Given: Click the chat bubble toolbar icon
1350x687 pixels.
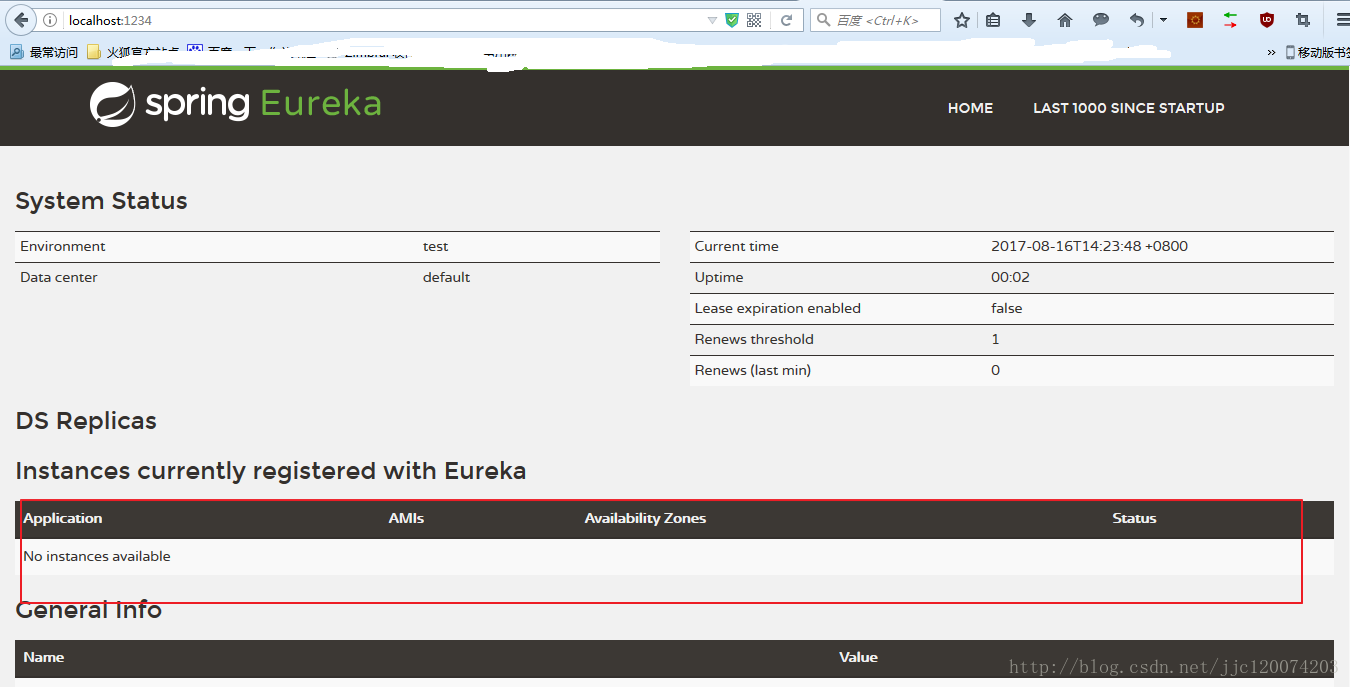Looking at the screenshot, I should (1101, 20).
